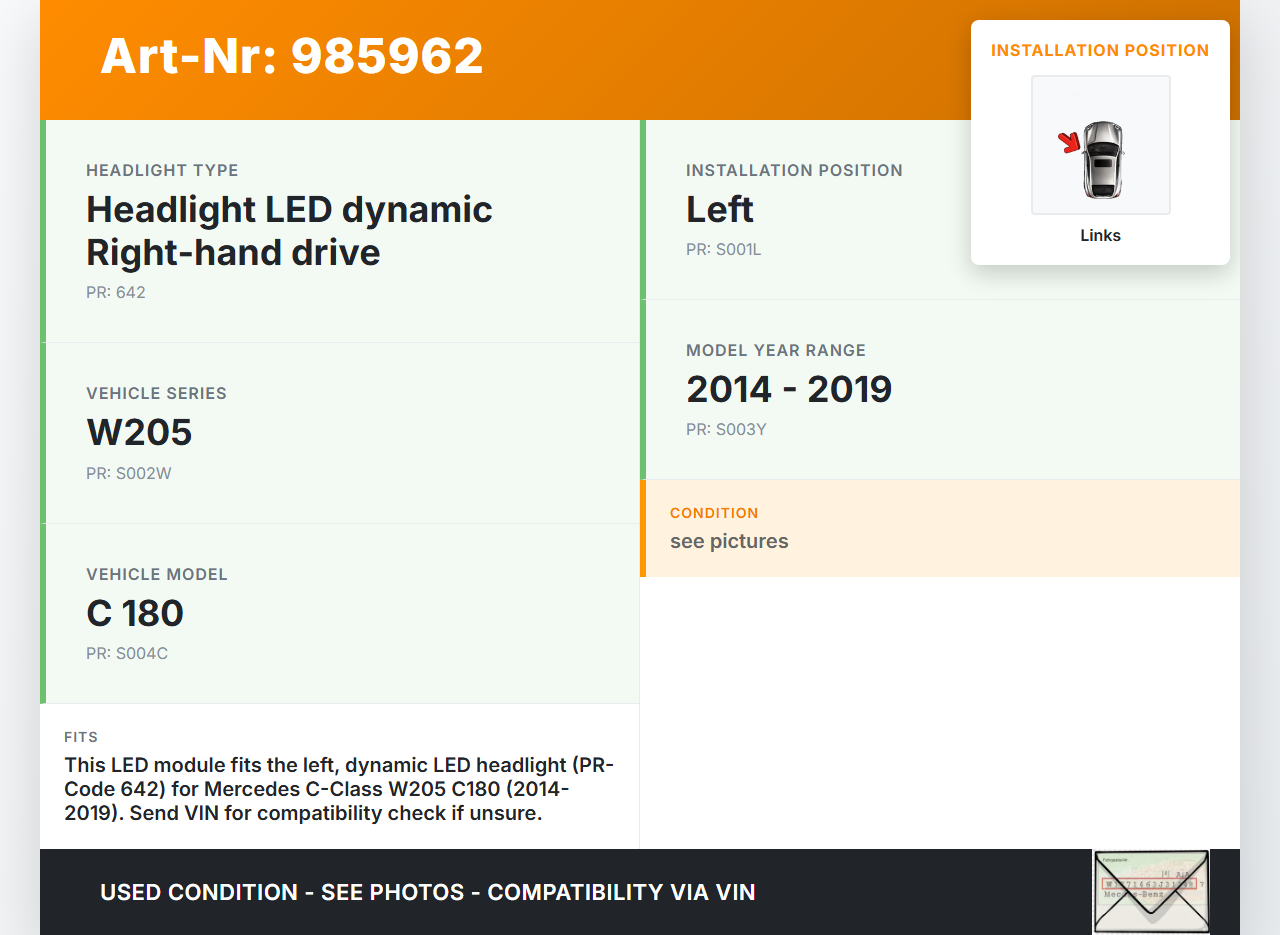Click the PR: S001L code

724,250
